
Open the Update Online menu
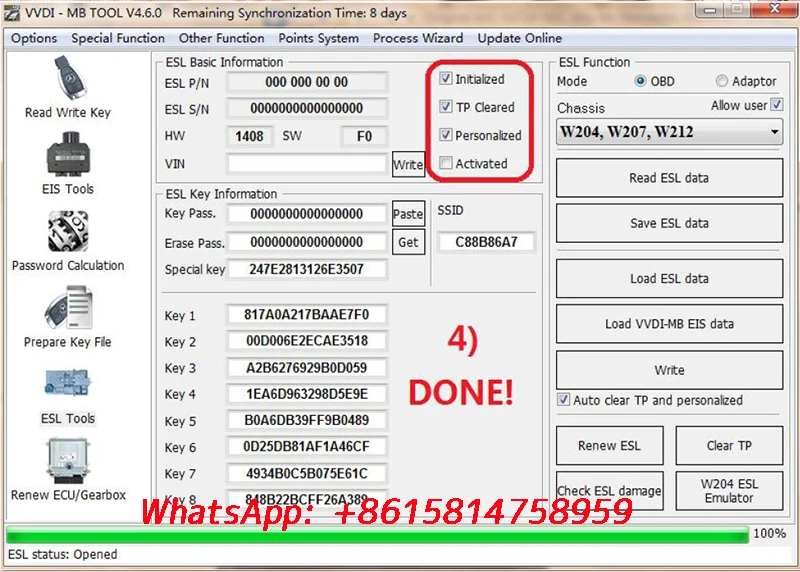point(519,38)
